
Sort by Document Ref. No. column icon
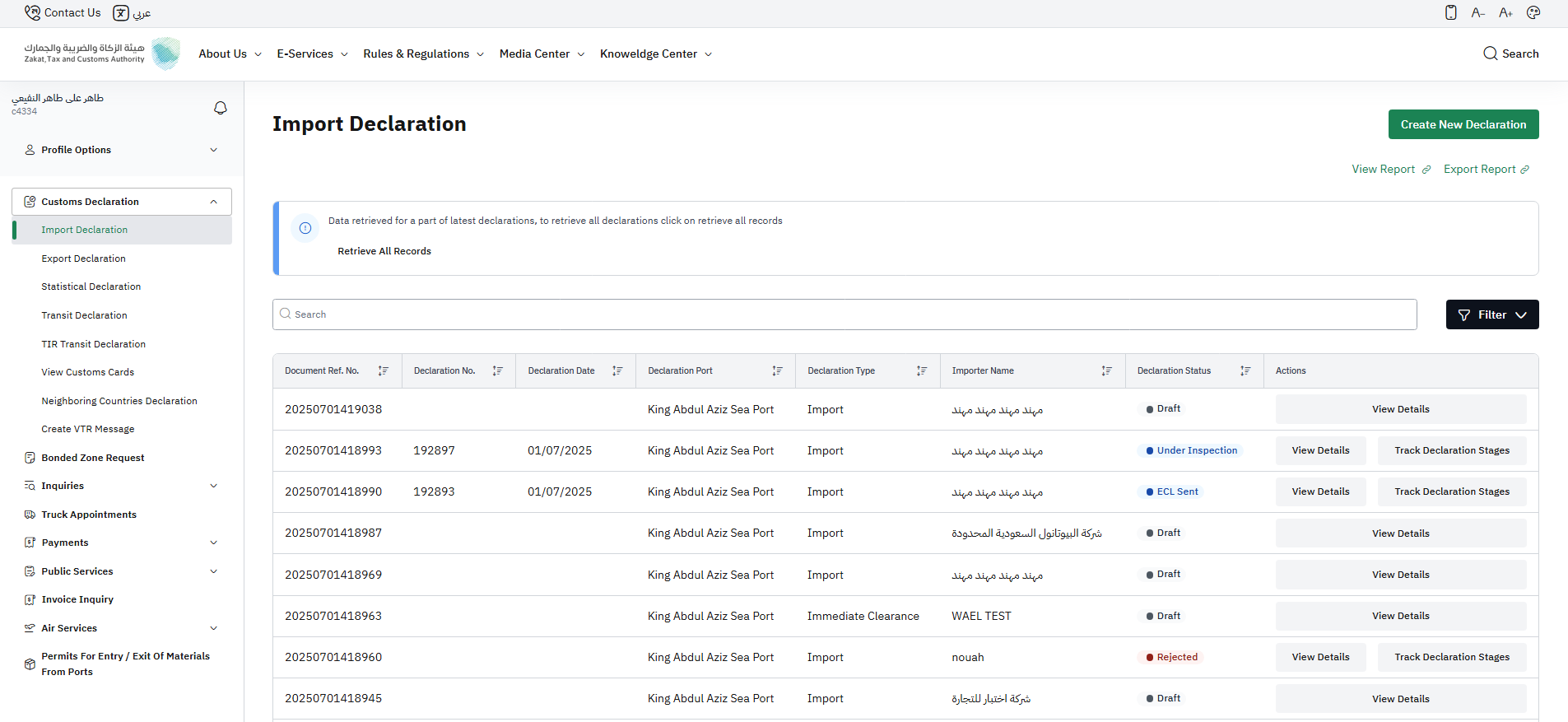[384, 371]
